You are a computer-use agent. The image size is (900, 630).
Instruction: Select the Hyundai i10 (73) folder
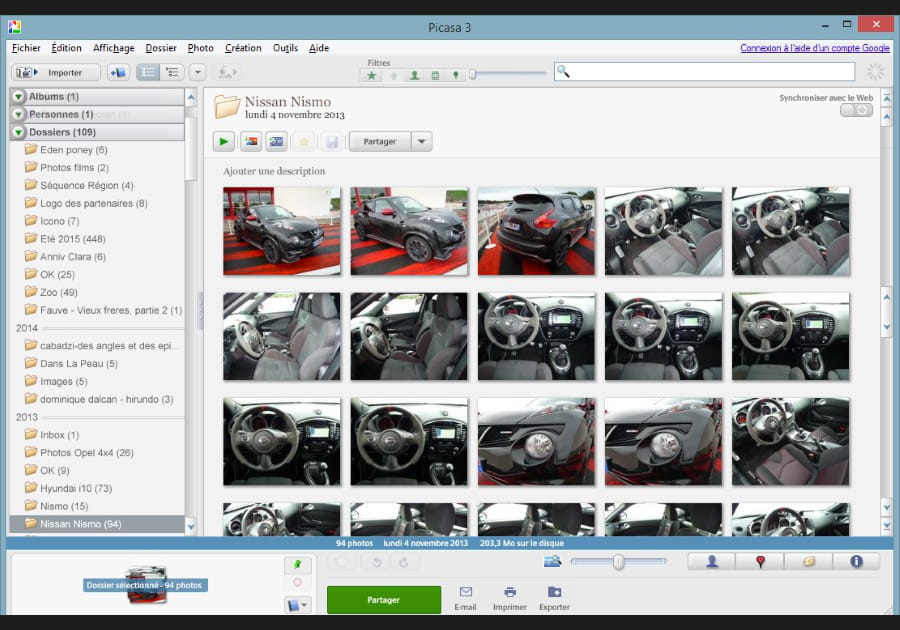[76, 488]
